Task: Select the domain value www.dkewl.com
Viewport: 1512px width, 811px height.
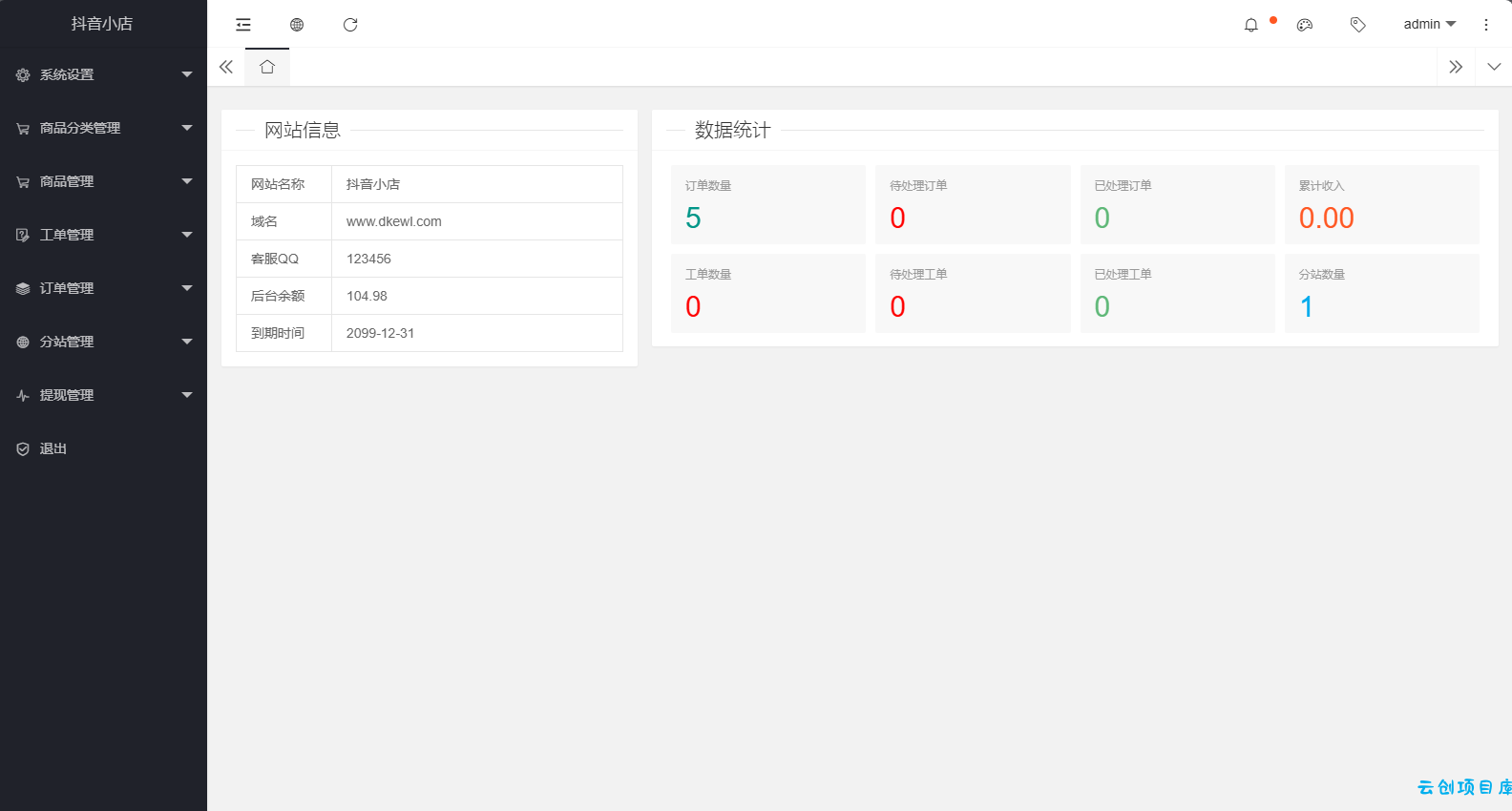Action: (394, 221)
